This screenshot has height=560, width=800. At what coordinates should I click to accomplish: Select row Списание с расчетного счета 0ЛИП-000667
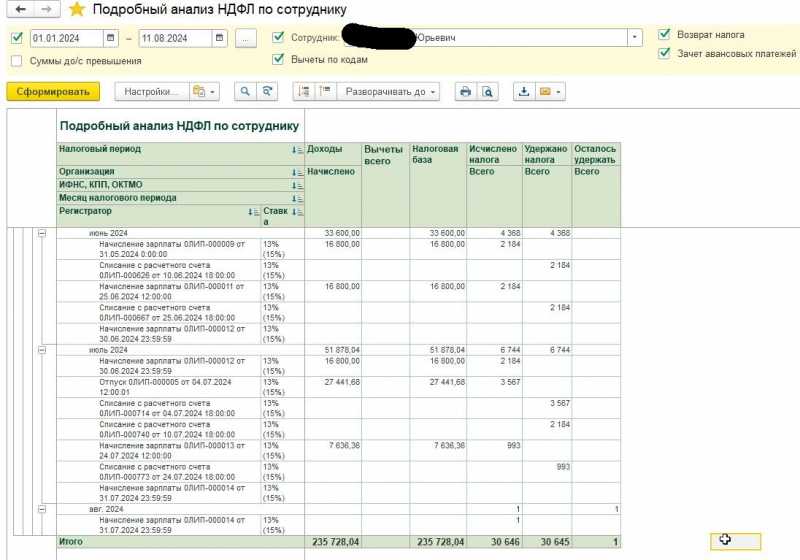click(x=338, y=313)
